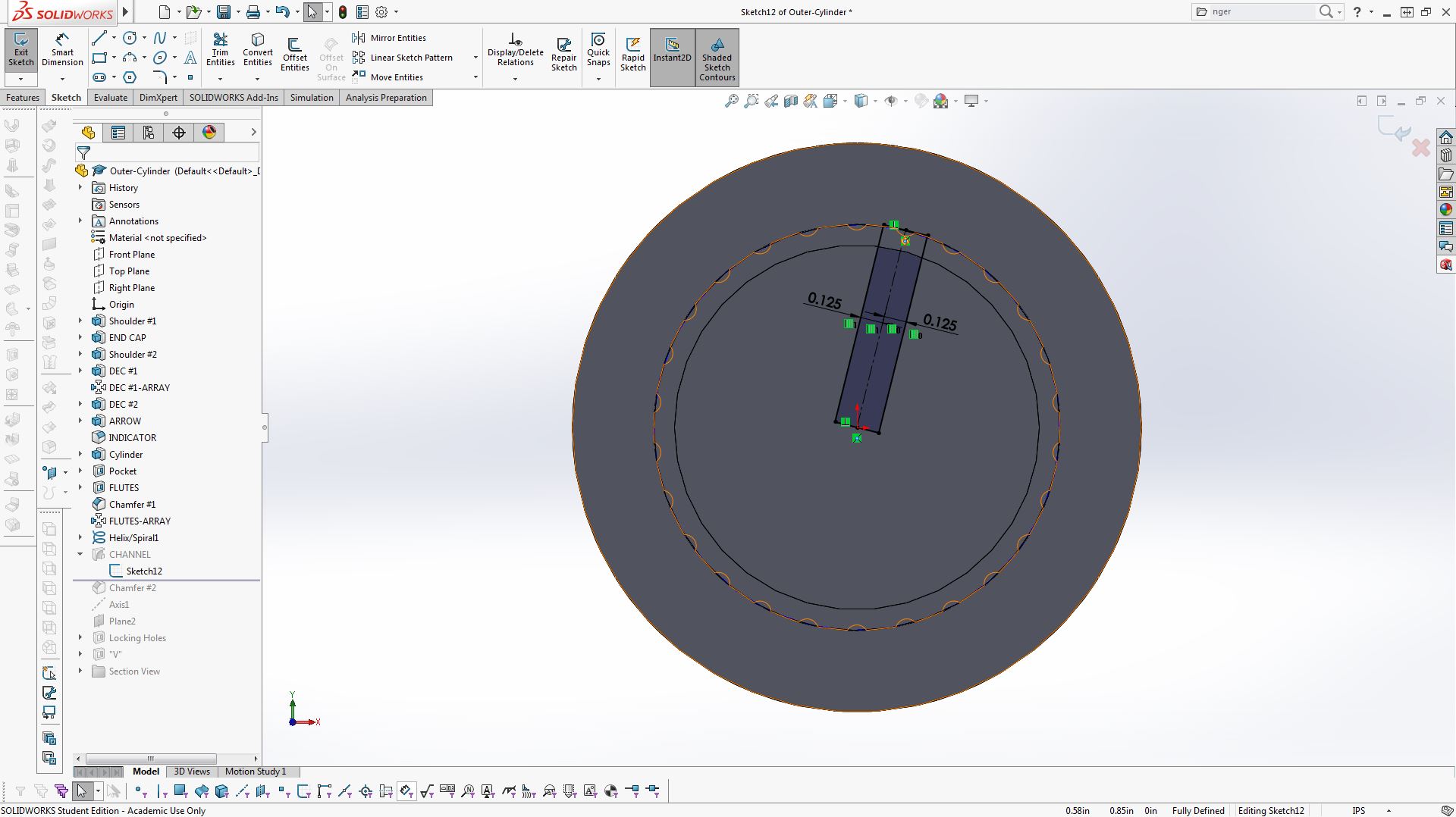Switch to the Simulation tab
This screenshot has height=817, width=1456.
(x=312, y=98)
